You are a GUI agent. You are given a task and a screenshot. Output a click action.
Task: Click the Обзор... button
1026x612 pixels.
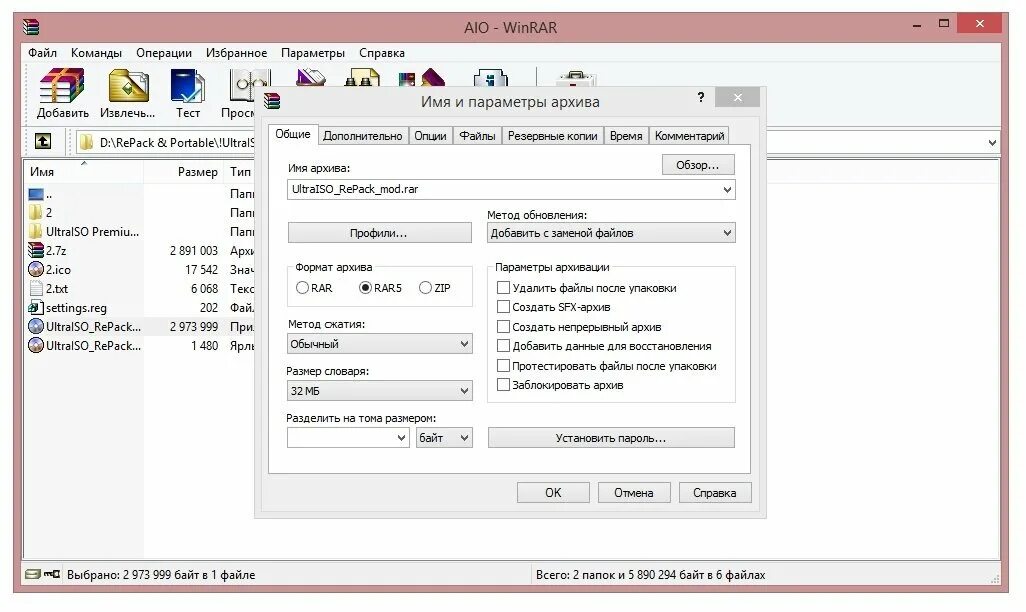point(698,165)
